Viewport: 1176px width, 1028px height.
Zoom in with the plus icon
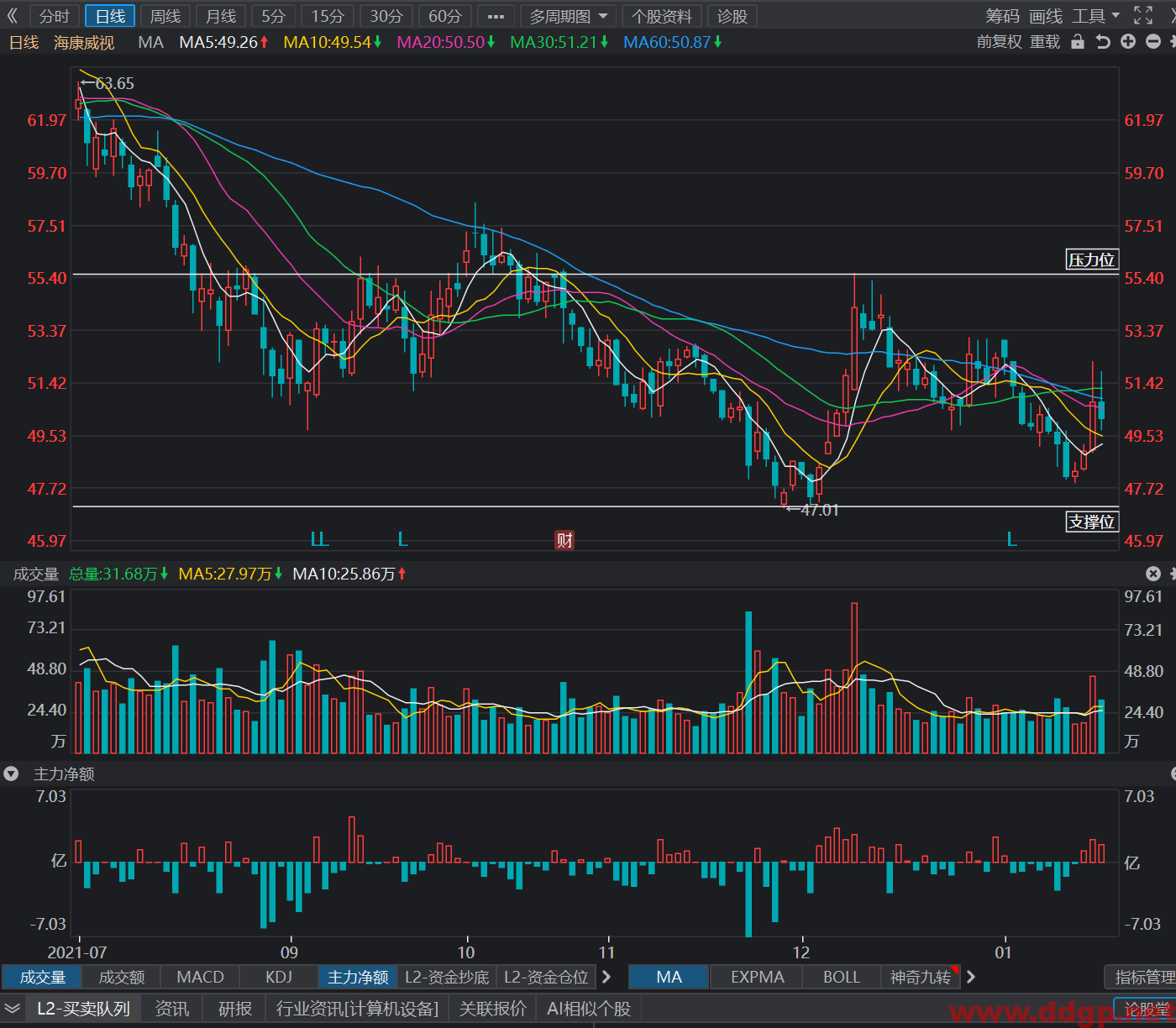[1128, 42]
